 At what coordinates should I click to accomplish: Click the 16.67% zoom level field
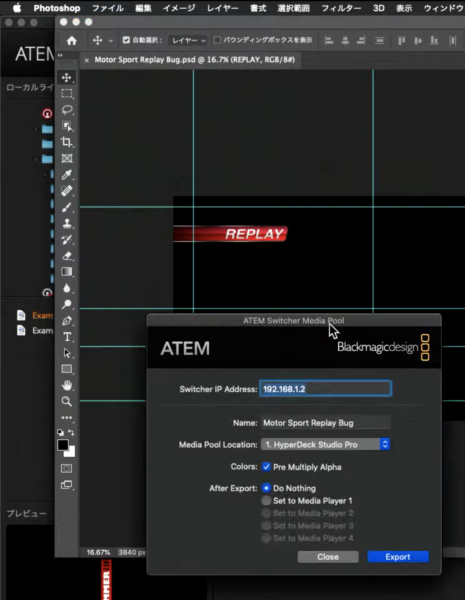coord(98,552)
